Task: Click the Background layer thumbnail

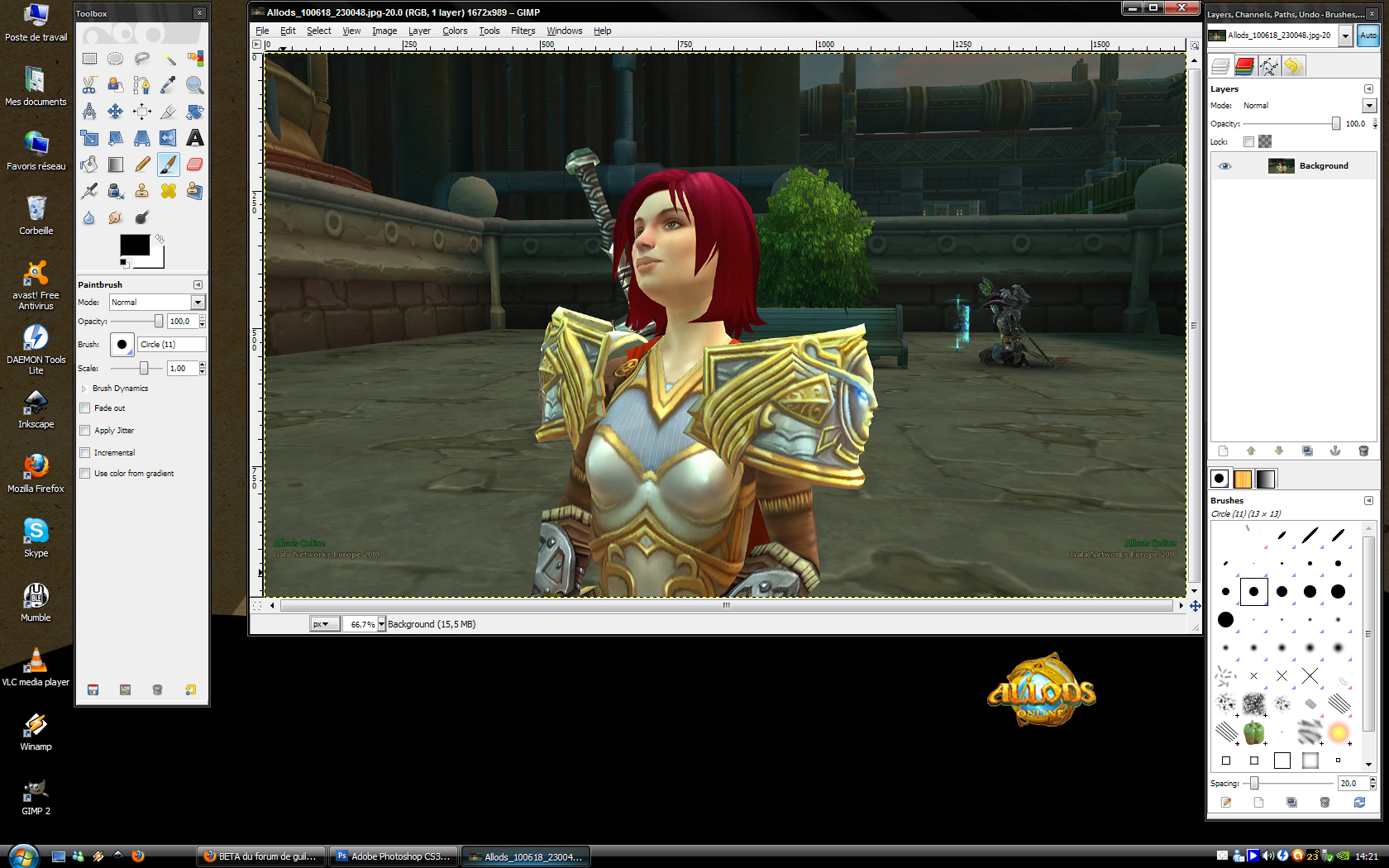Action: tap(1281, 166)
